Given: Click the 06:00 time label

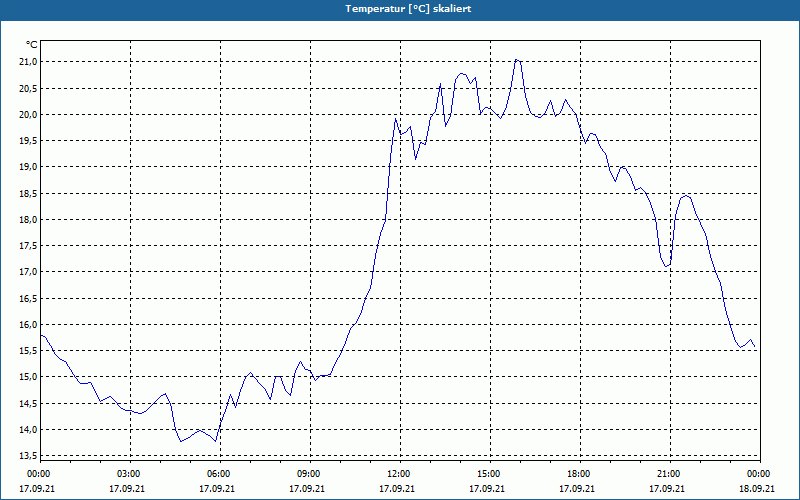Looking at the screenshot, I should pyautogui.click(x=220, y=474).
